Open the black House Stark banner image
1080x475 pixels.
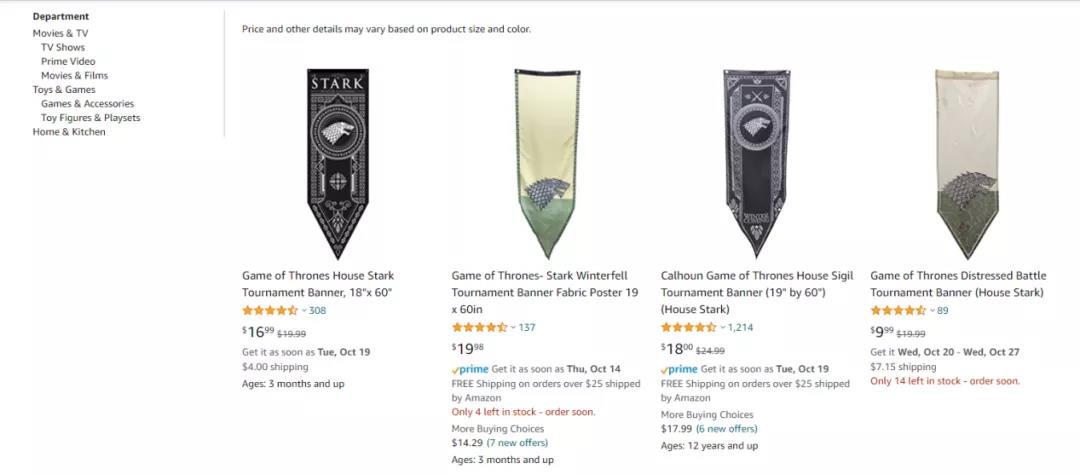(338, 164)
